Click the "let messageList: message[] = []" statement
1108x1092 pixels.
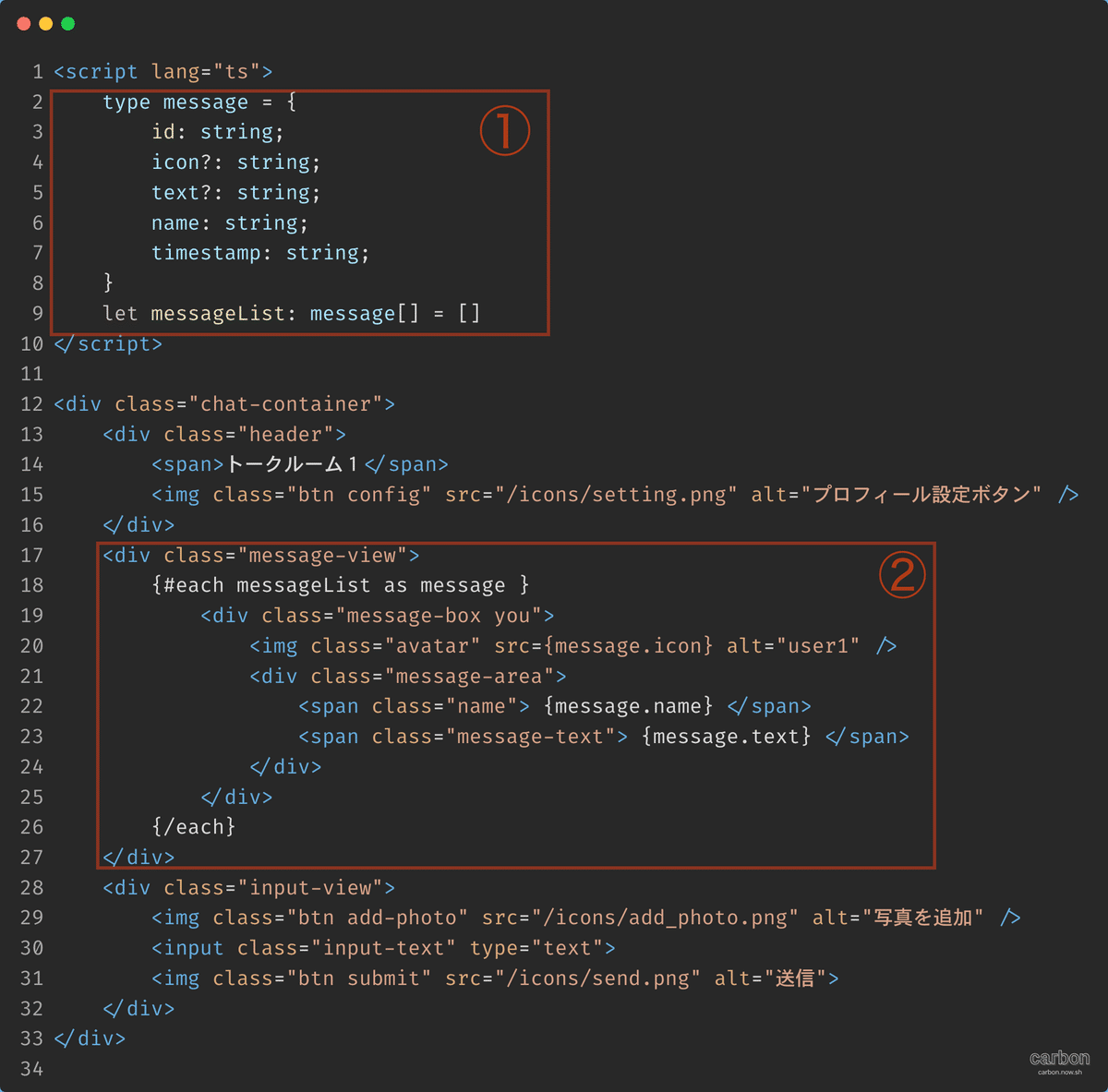click(x=292, y=314)
